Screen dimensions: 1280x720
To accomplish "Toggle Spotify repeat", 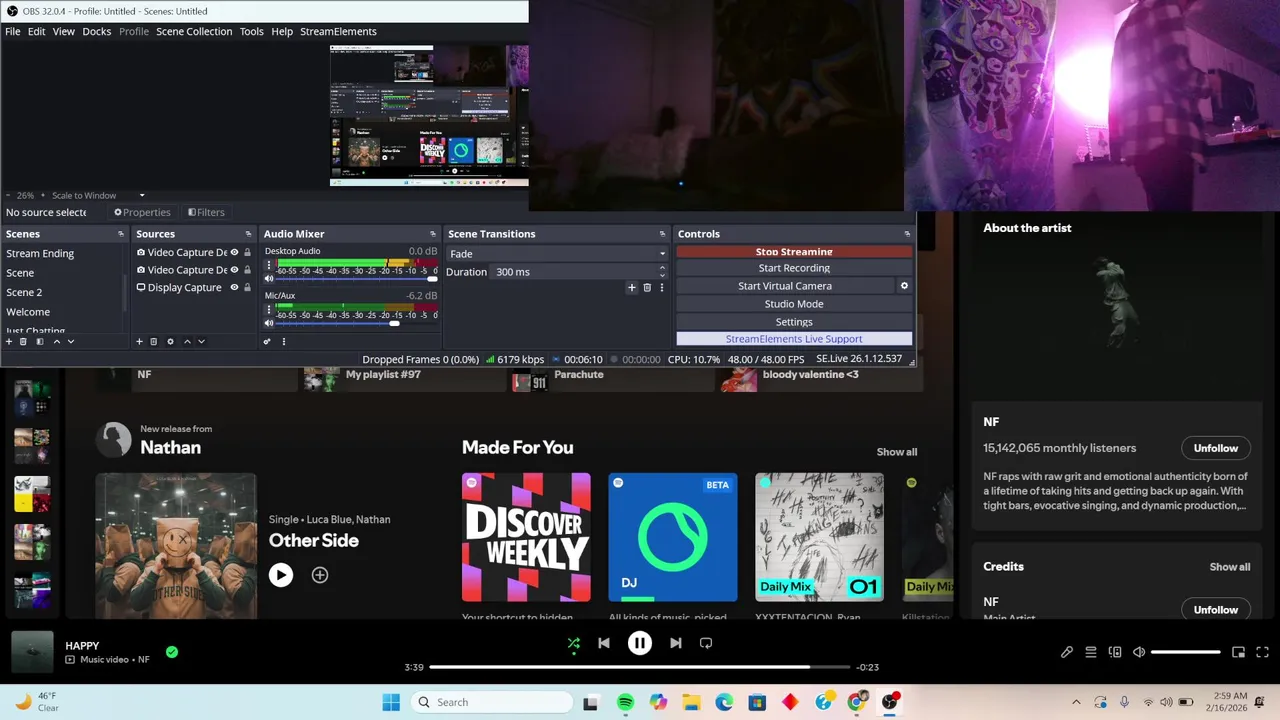I will pos(706,643).
